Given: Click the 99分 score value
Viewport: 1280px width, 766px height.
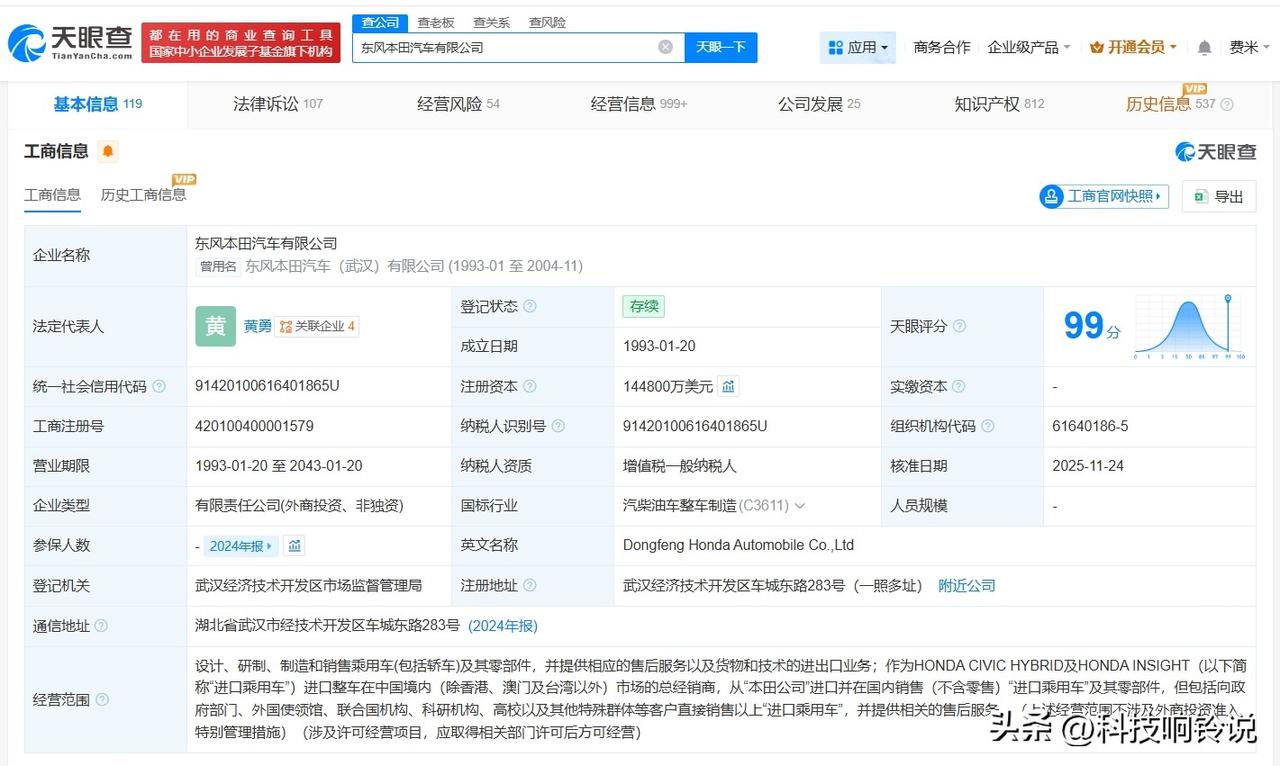Looking at the screenshot, I should 1092,326.
